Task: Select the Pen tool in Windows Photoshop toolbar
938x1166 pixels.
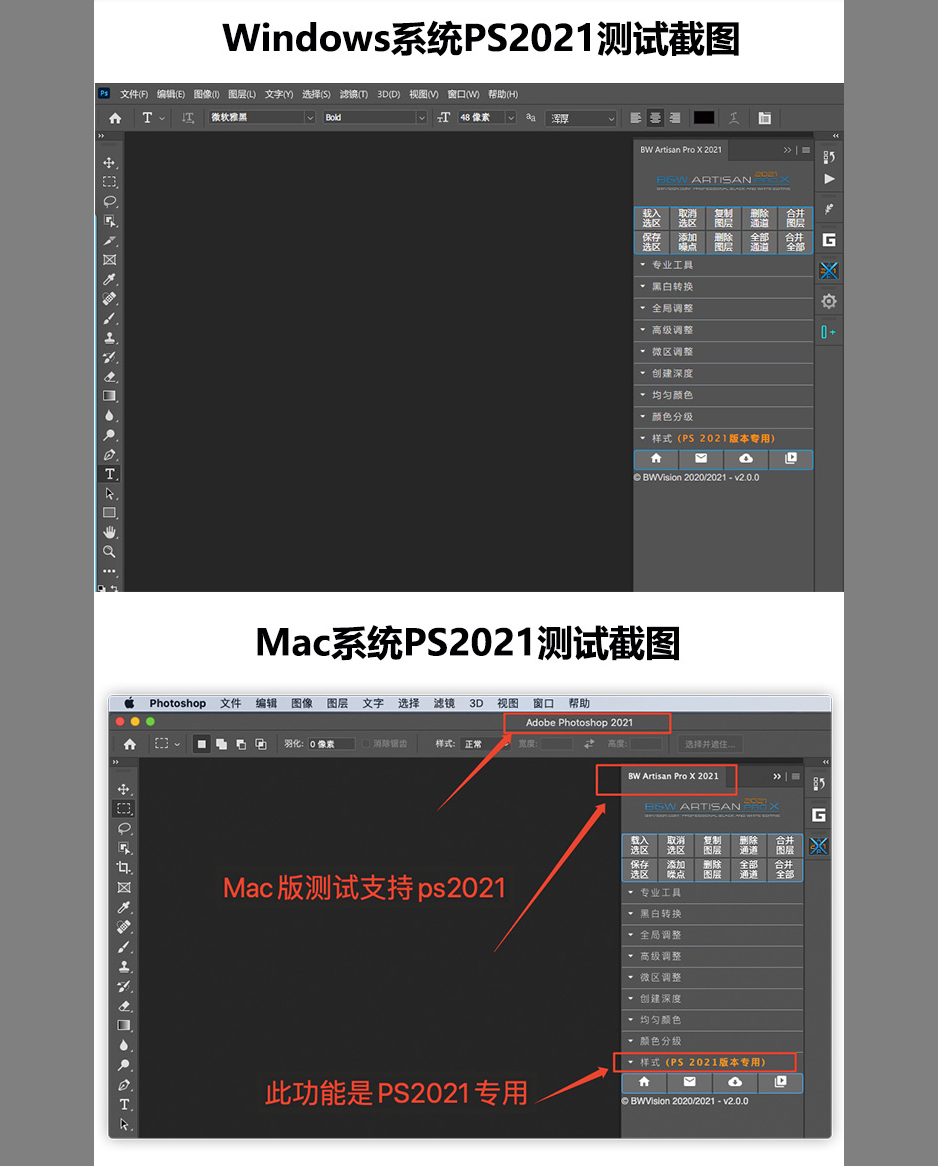Action: tap(109, 454)
